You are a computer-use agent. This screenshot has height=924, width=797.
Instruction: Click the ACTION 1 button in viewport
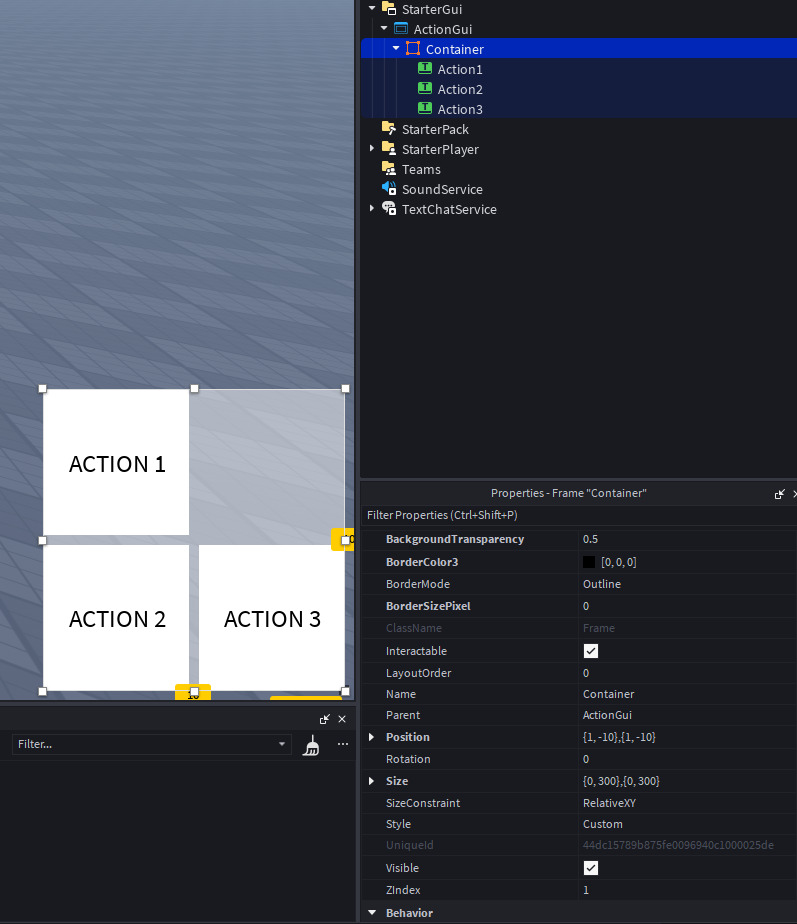coord(116,463)
